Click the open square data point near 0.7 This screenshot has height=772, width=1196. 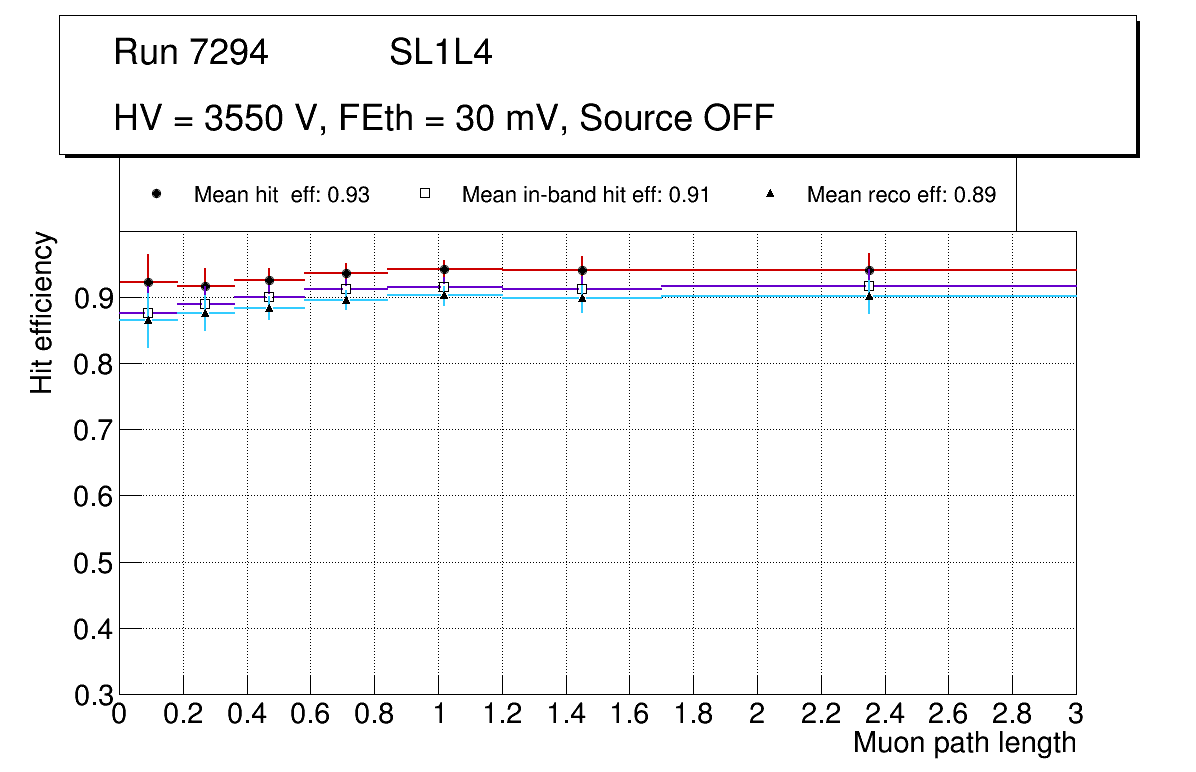(x=346, y=289)
